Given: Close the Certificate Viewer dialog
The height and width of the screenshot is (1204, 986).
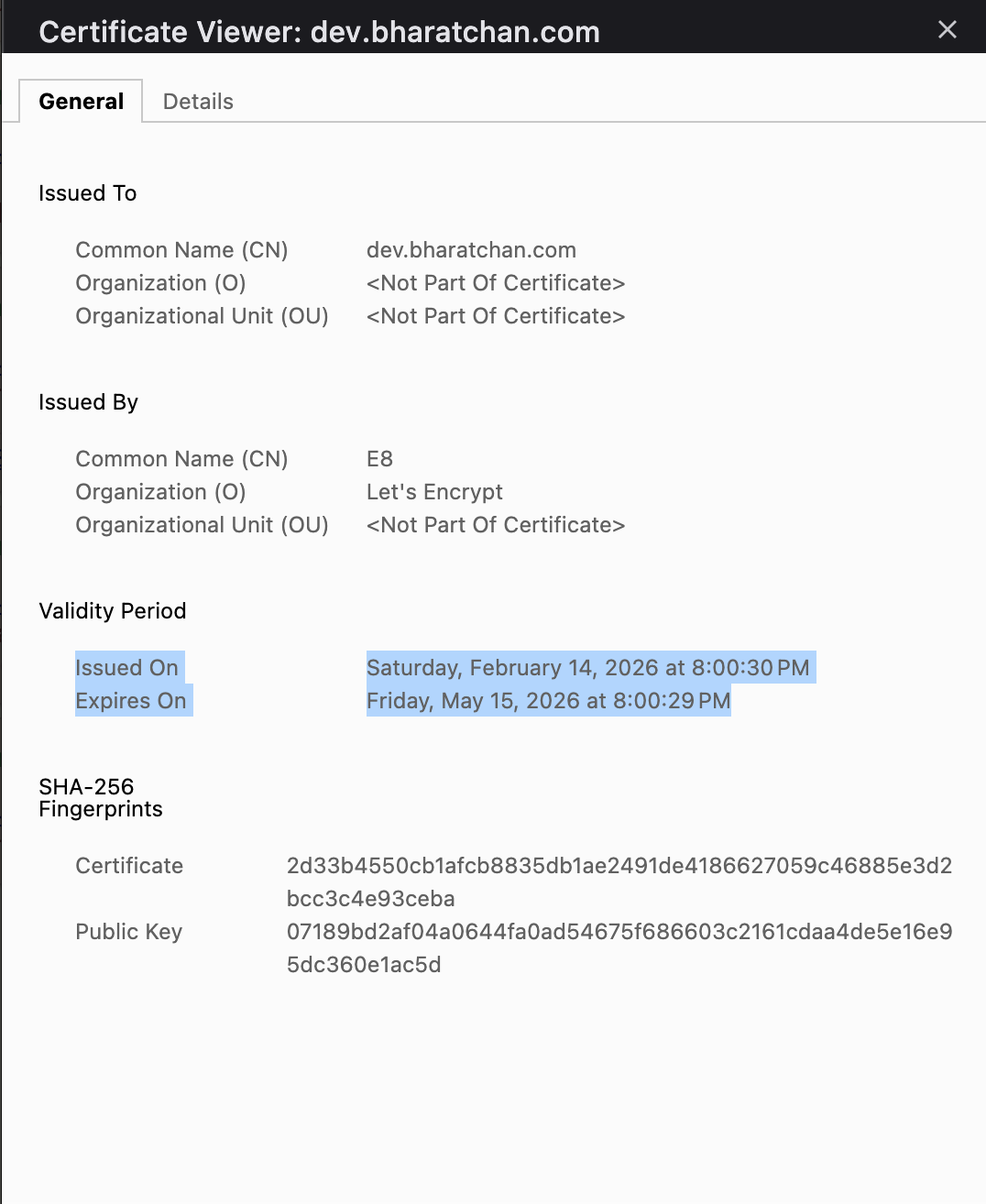Looking at the screenshot, I should (948, 30).
